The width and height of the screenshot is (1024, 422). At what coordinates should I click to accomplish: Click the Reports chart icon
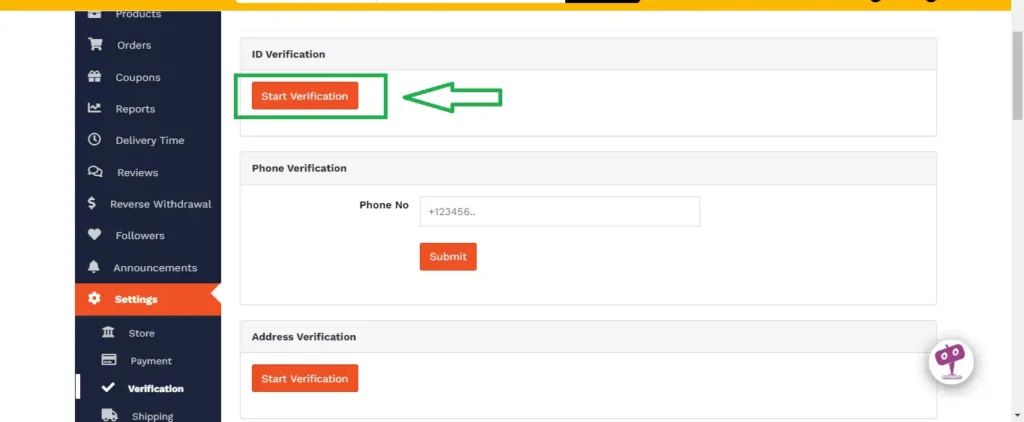pos(95,108)
